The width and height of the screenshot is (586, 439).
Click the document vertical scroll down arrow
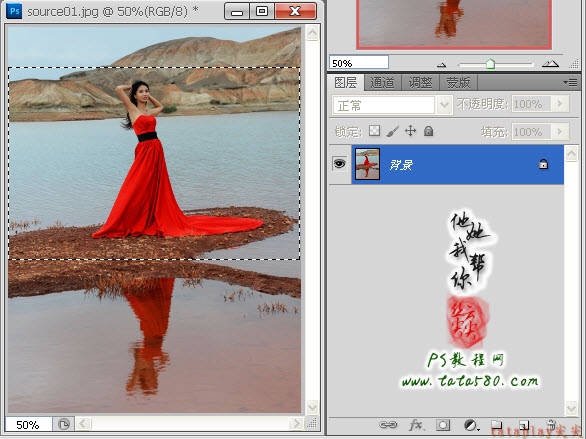pyautogui.click(x=312, y=406)
